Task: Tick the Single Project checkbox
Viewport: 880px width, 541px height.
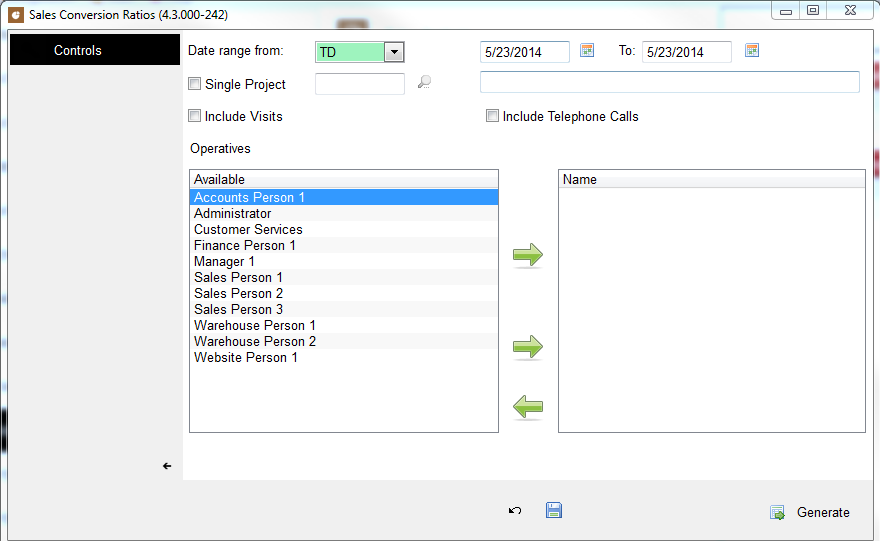Action: [x=195, y=84]
